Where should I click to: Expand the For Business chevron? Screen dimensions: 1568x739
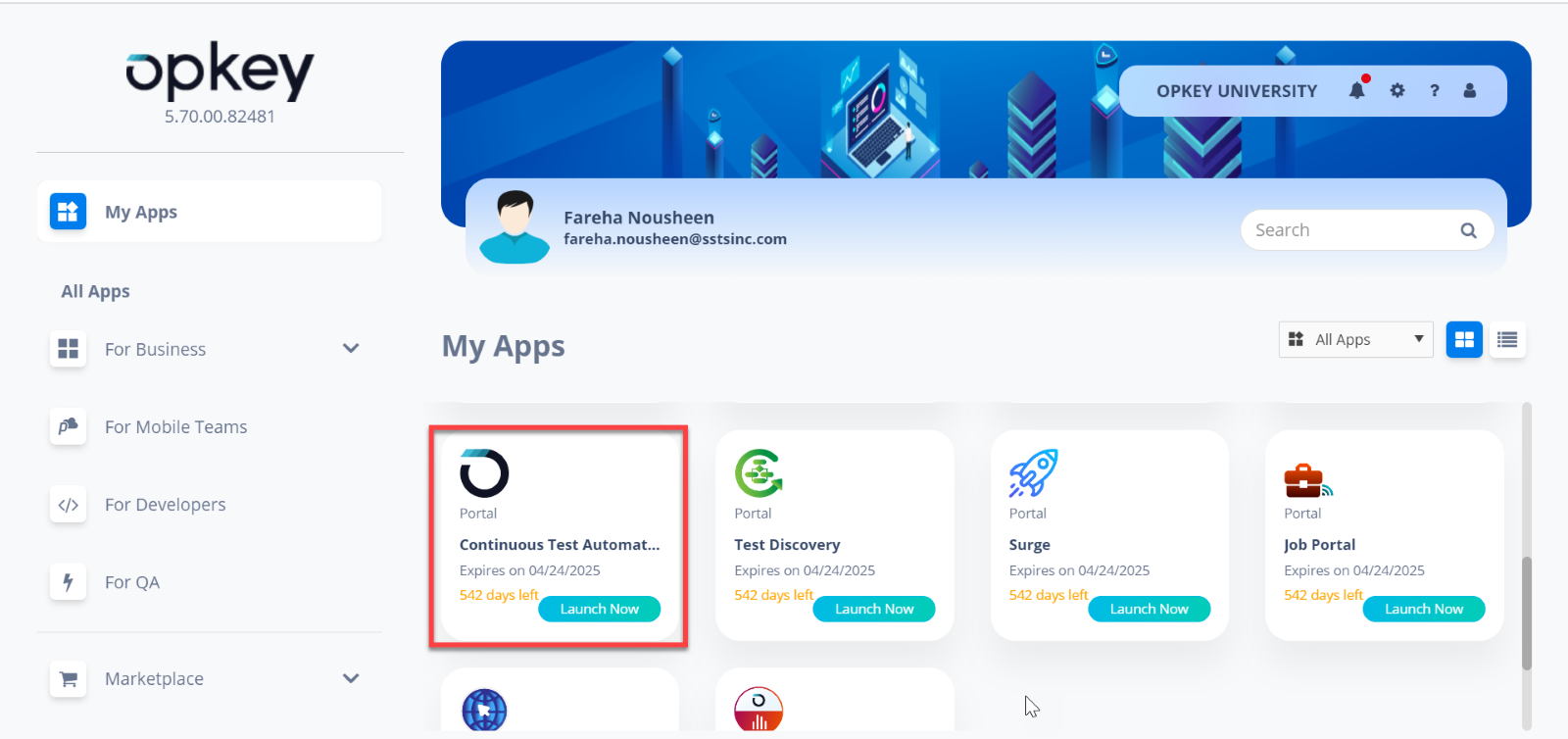pos(351,348)
